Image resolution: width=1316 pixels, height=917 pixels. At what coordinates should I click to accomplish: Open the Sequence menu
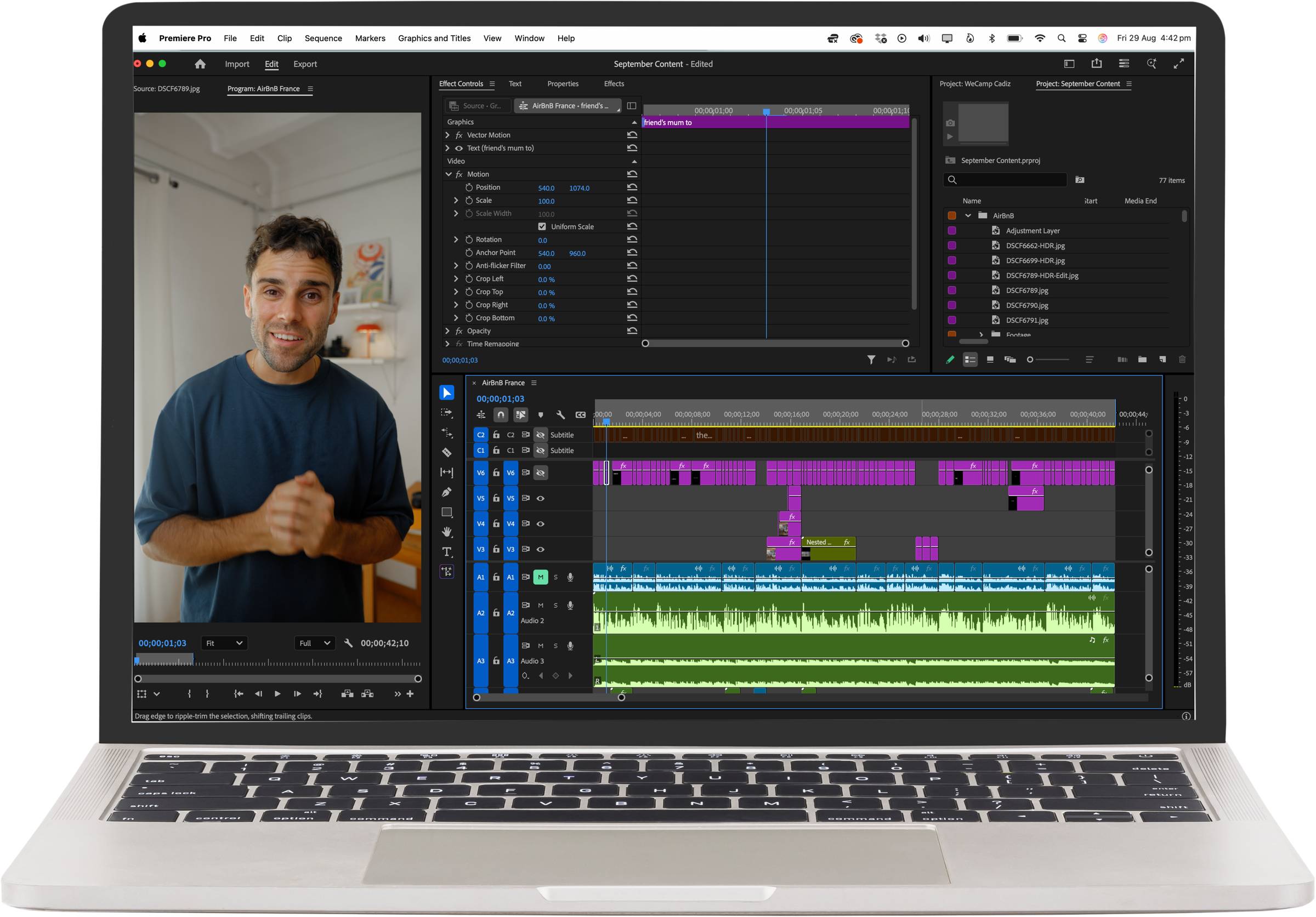tap(324, 38)
